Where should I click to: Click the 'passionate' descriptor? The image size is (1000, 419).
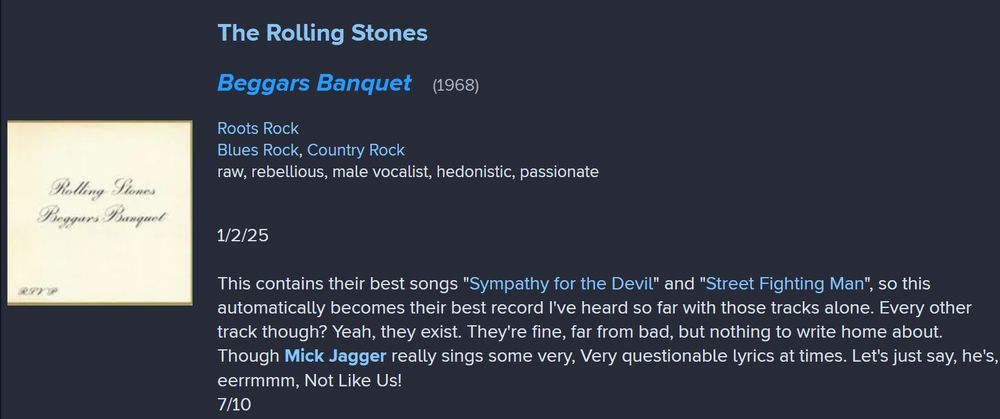click(559, 172)
